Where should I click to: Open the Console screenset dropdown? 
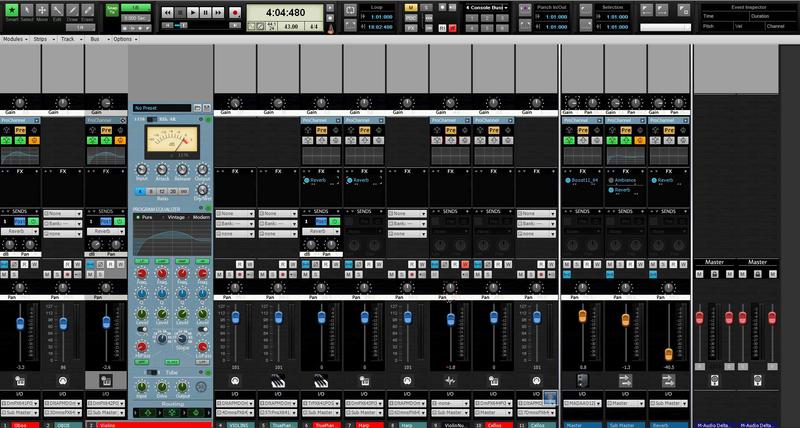click(x=487, y=8)
